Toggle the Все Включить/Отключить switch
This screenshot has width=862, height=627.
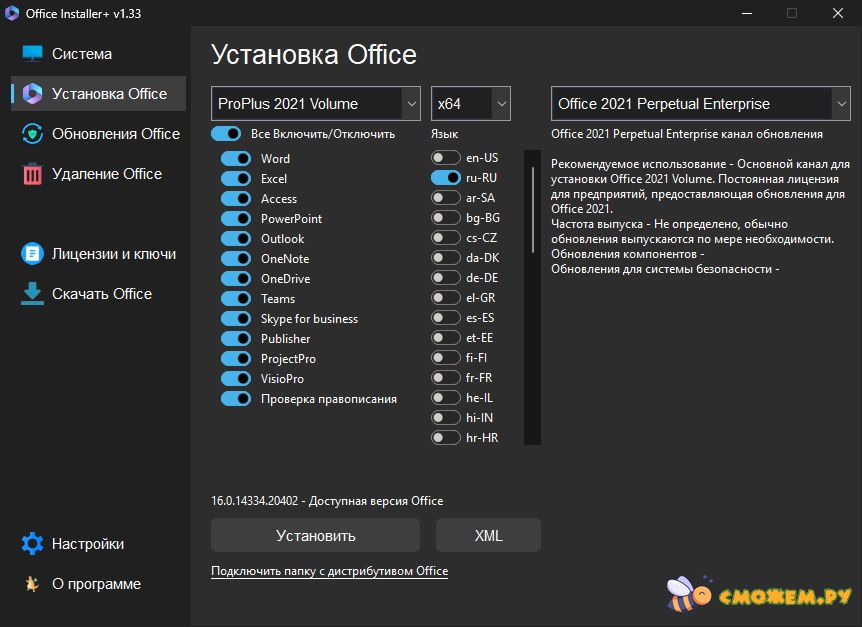tap(226, 134)
